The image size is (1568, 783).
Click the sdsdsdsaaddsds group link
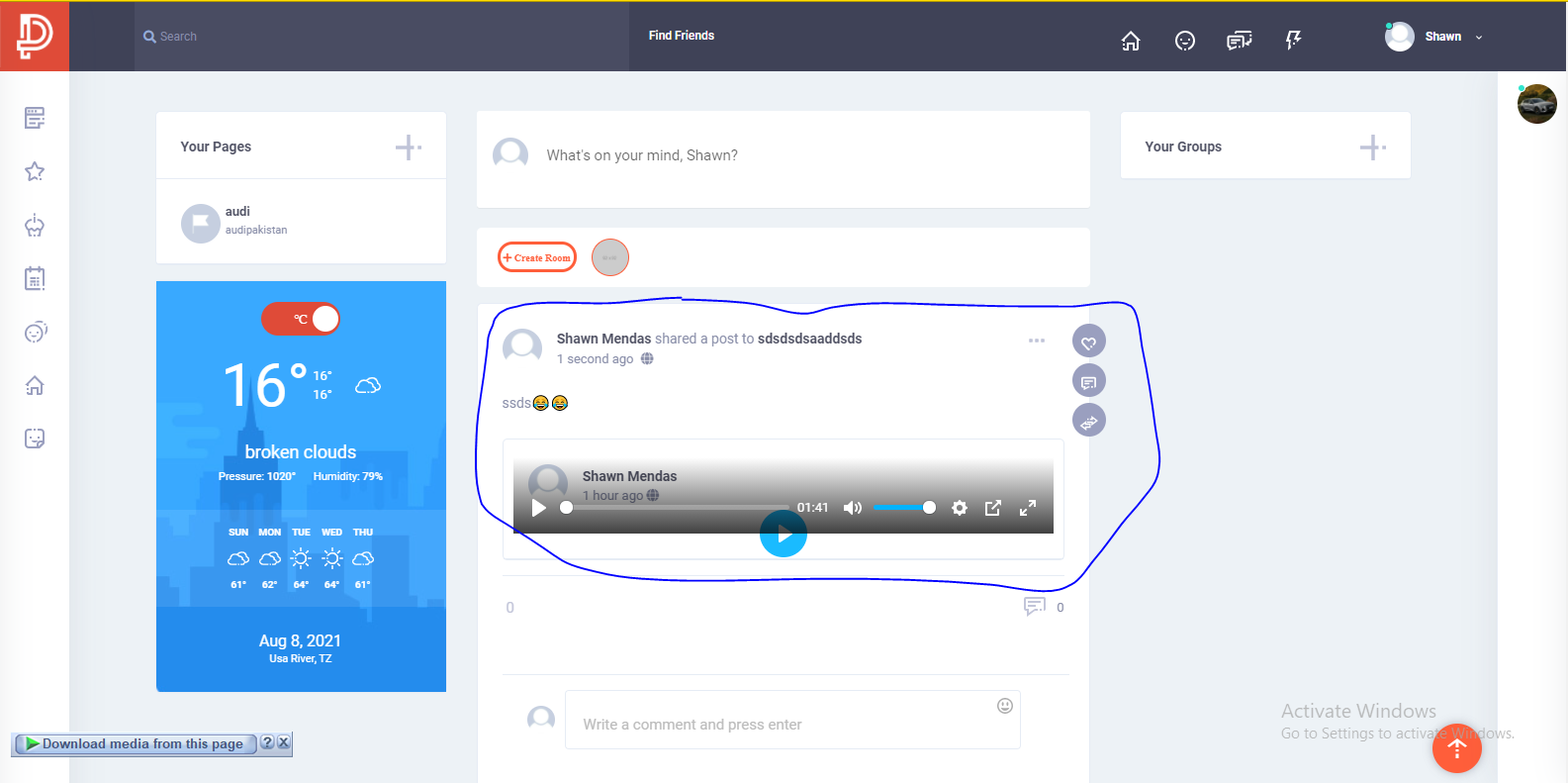(x=809, y=339)
